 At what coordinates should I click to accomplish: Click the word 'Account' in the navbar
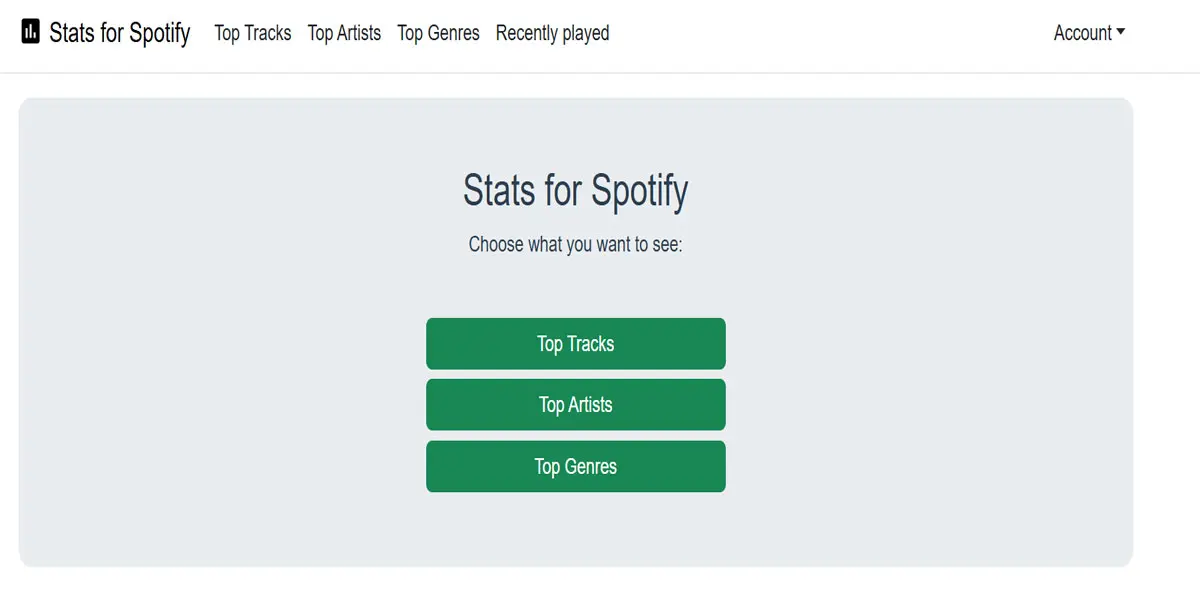tap(1082, 33)
